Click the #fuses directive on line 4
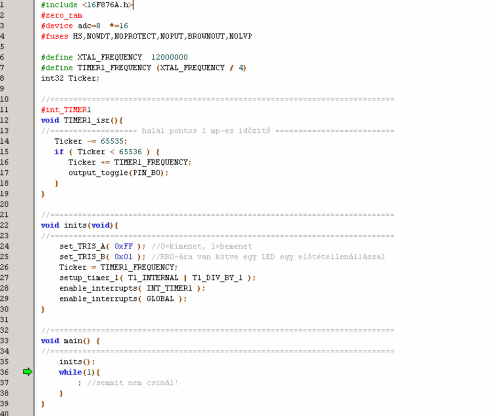The image size is (497, 416). (55, 36)
